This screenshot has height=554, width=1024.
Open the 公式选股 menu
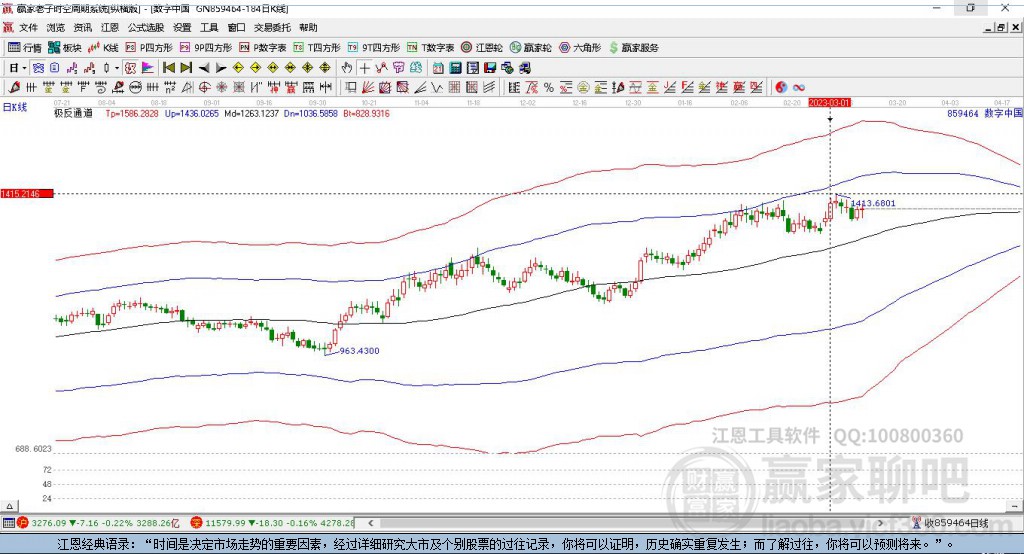(x=146, y=27)
